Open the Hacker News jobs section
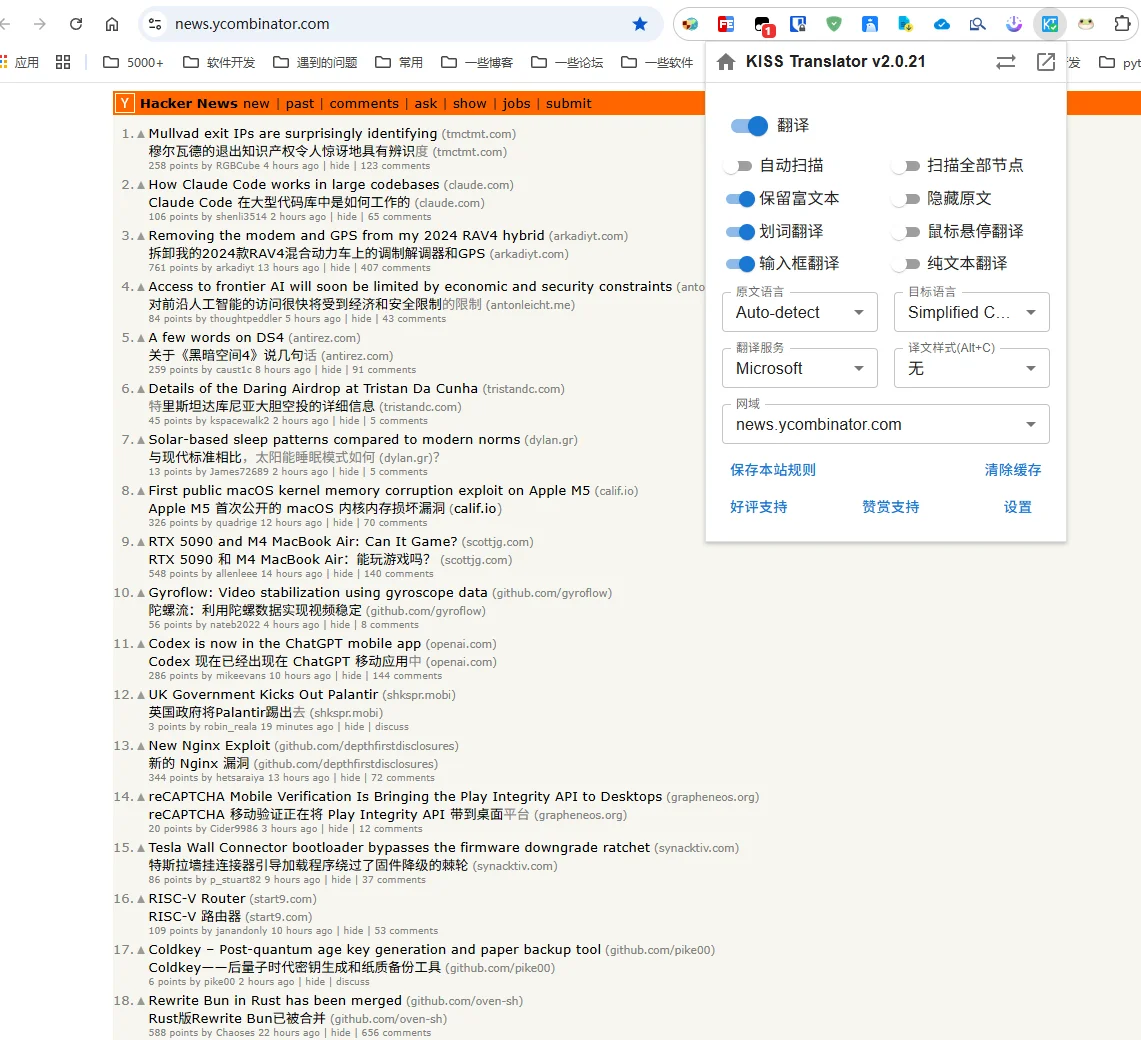The height and width of the screenshot is (1040, 1141). point(516,103)
